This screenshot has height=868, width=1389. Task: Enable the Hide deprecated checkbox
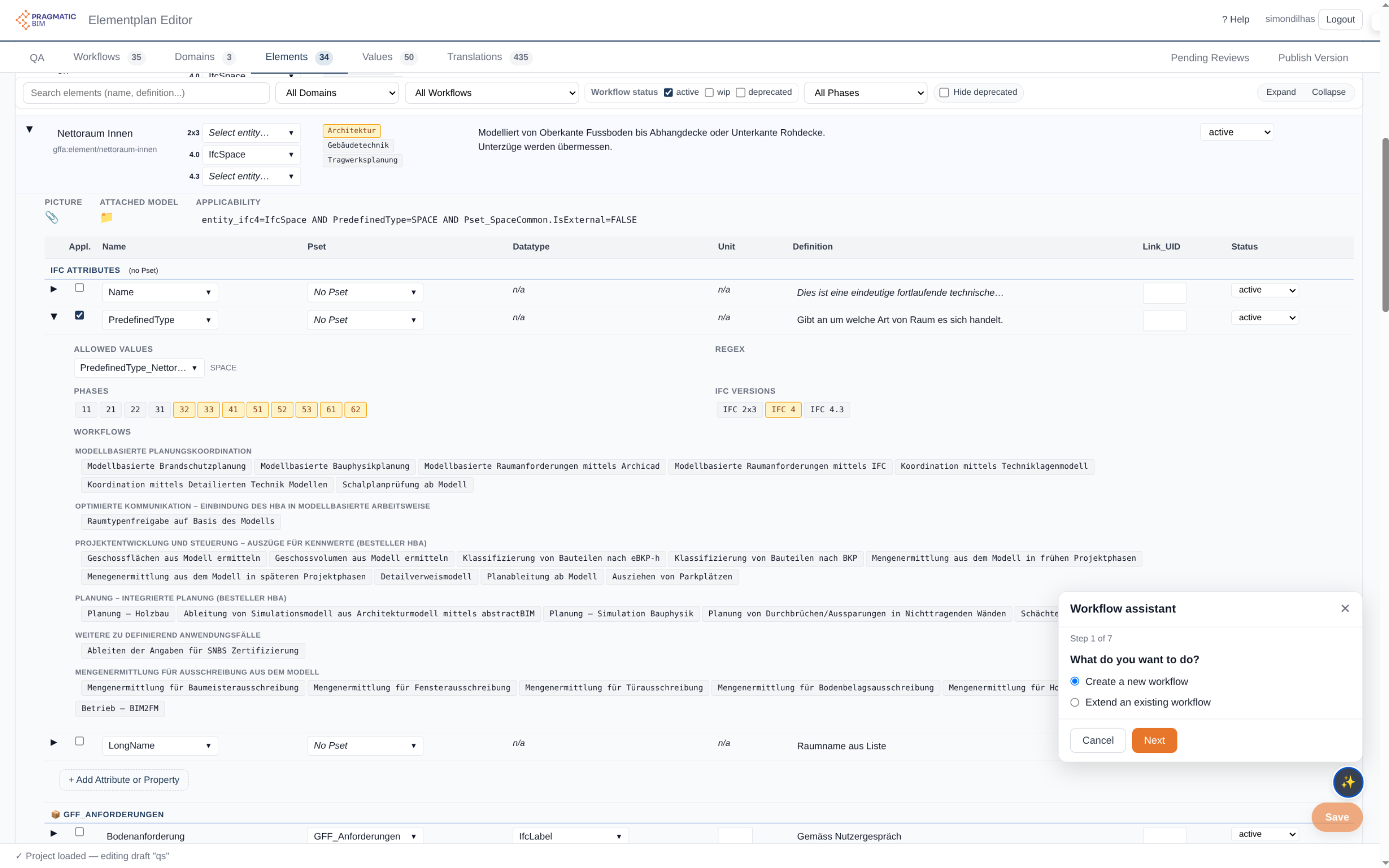(943, 92)
